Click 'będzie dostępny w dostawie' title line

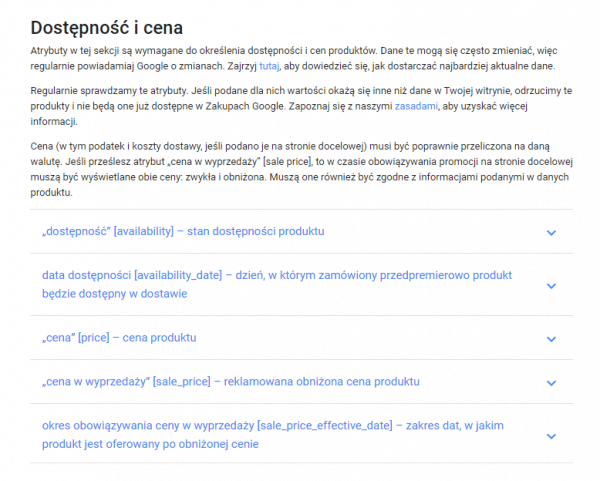click(114, 294)
